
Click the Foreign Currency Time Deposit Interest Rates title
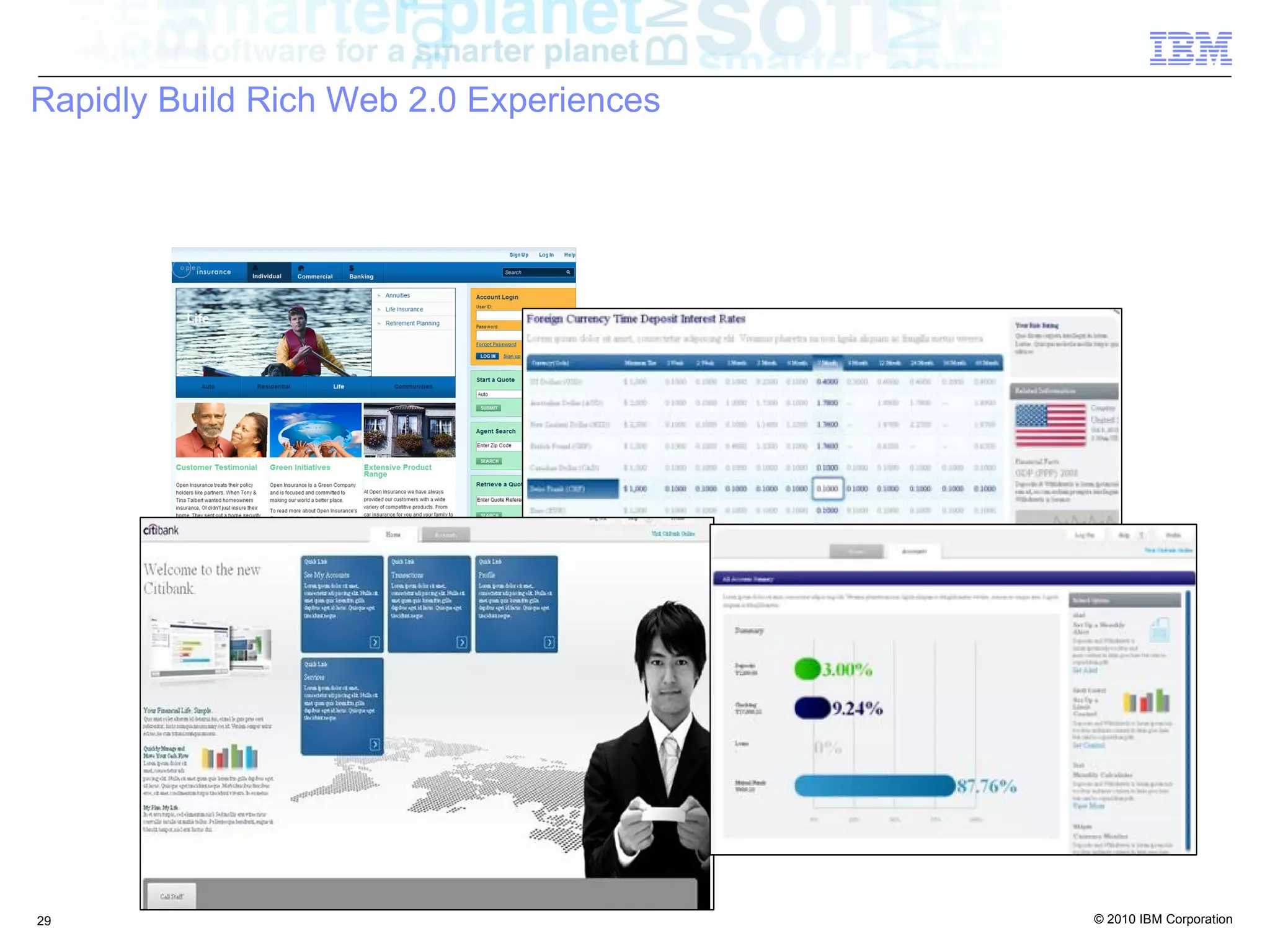pyautogui.click(x=636, y=319)
